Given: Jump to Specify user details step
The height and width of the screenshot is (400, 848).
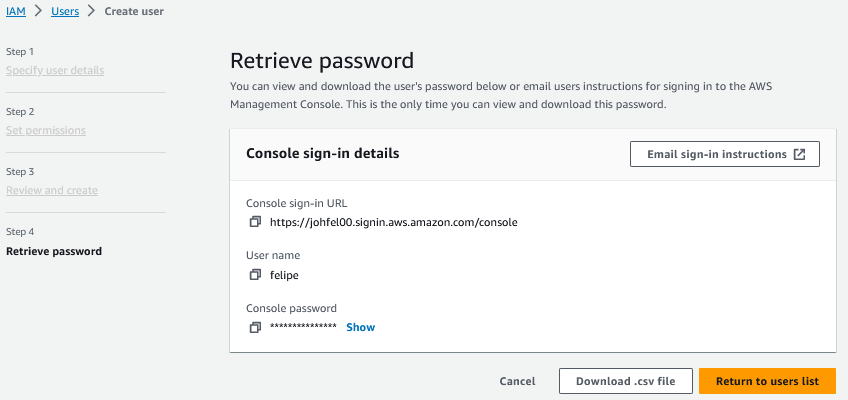Looking at the screenshot, I should (x=55, y=70).
